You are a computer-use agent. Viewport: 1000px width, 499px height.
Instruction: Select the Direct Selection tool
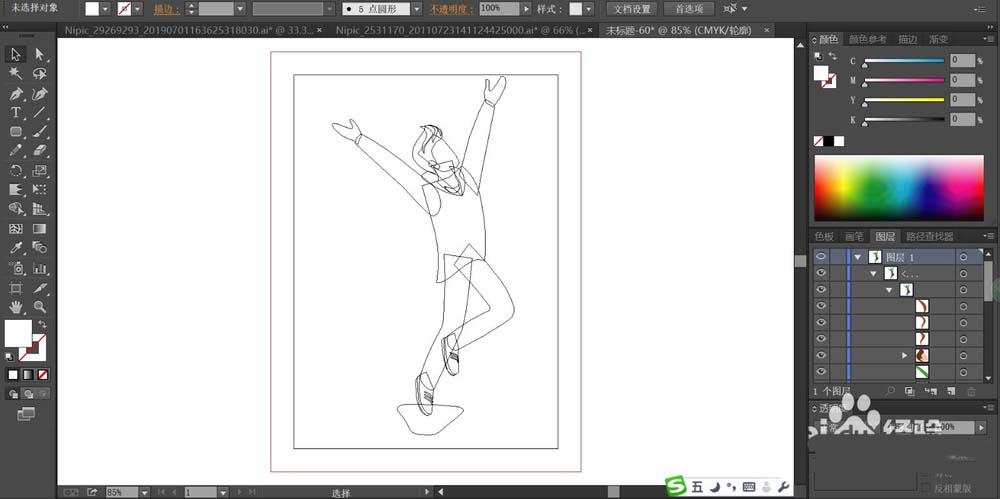click(x=40, y=55)
